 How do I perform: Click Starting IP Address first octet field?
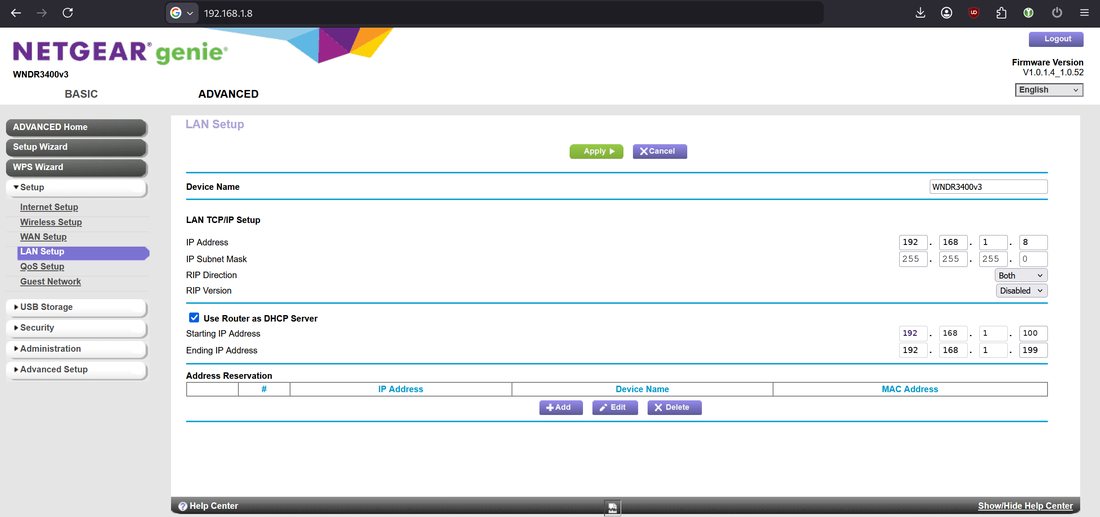tap(913, 334)
